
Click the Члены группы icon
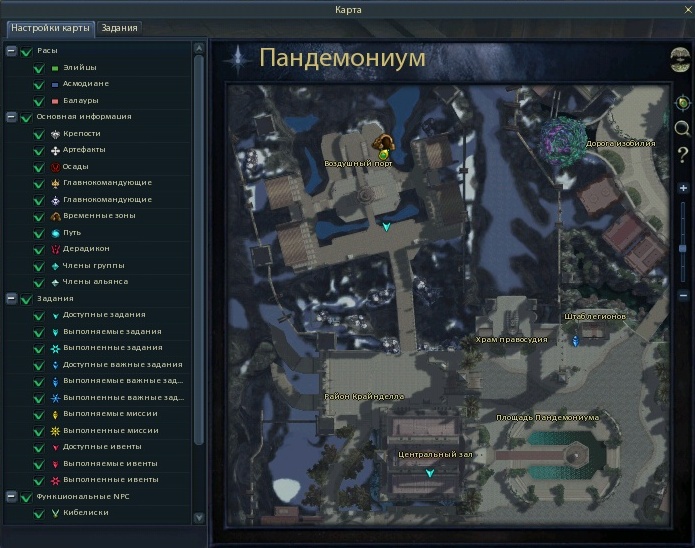(x=55, y=266)
